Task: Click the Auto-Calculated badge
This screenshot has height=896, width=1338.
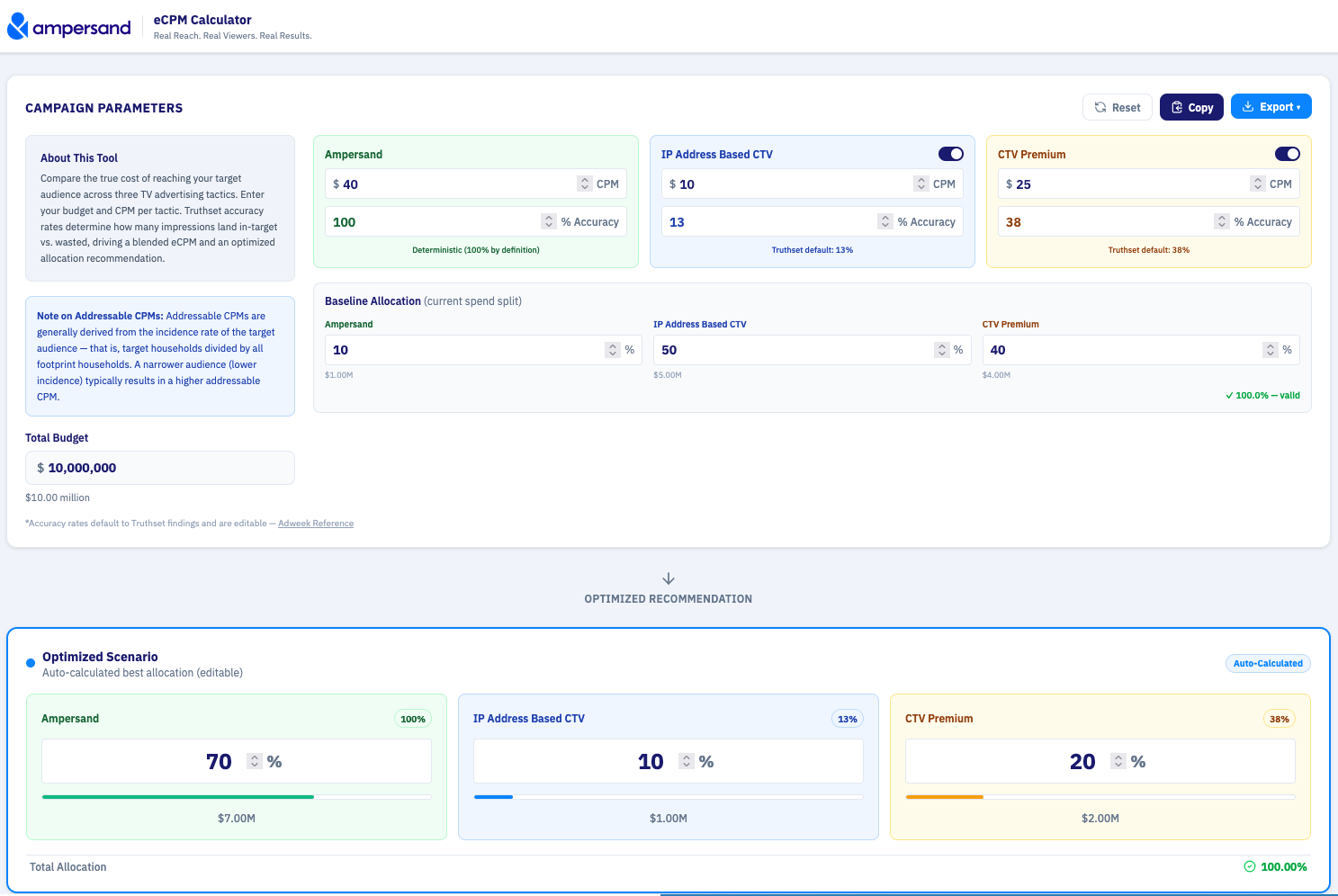Action: [x=1268, y=663]
